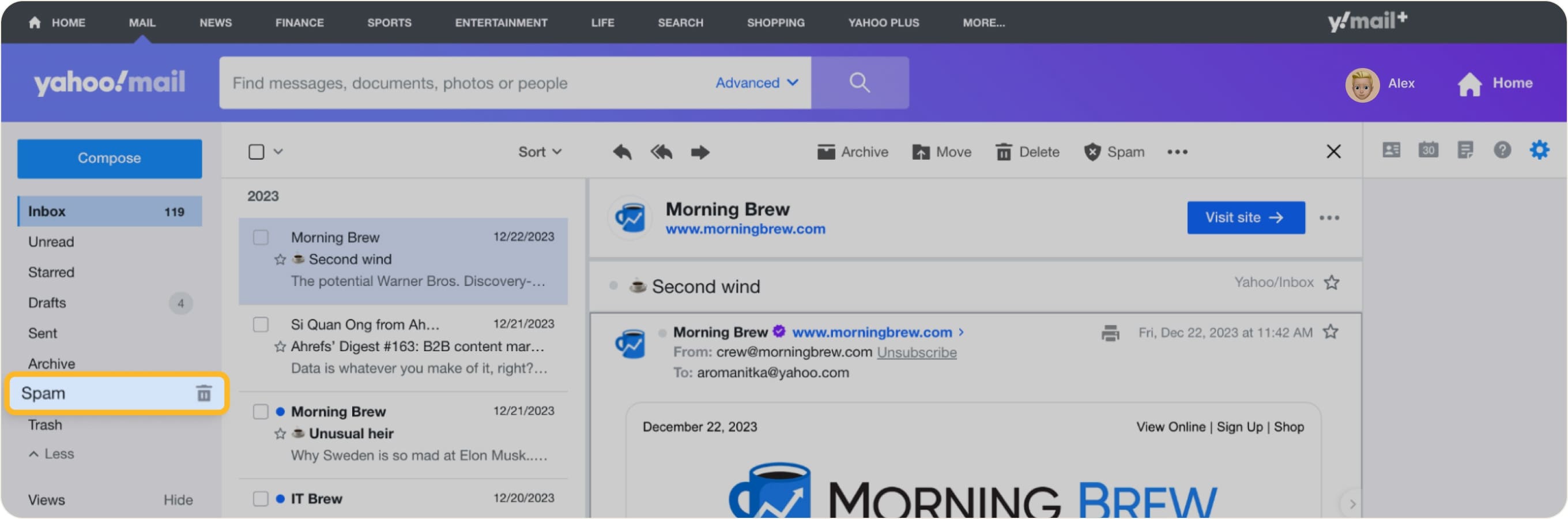Screen dimensions: 1568x519
Task: Click the Unsubscribe link
Action: (916, 352)
